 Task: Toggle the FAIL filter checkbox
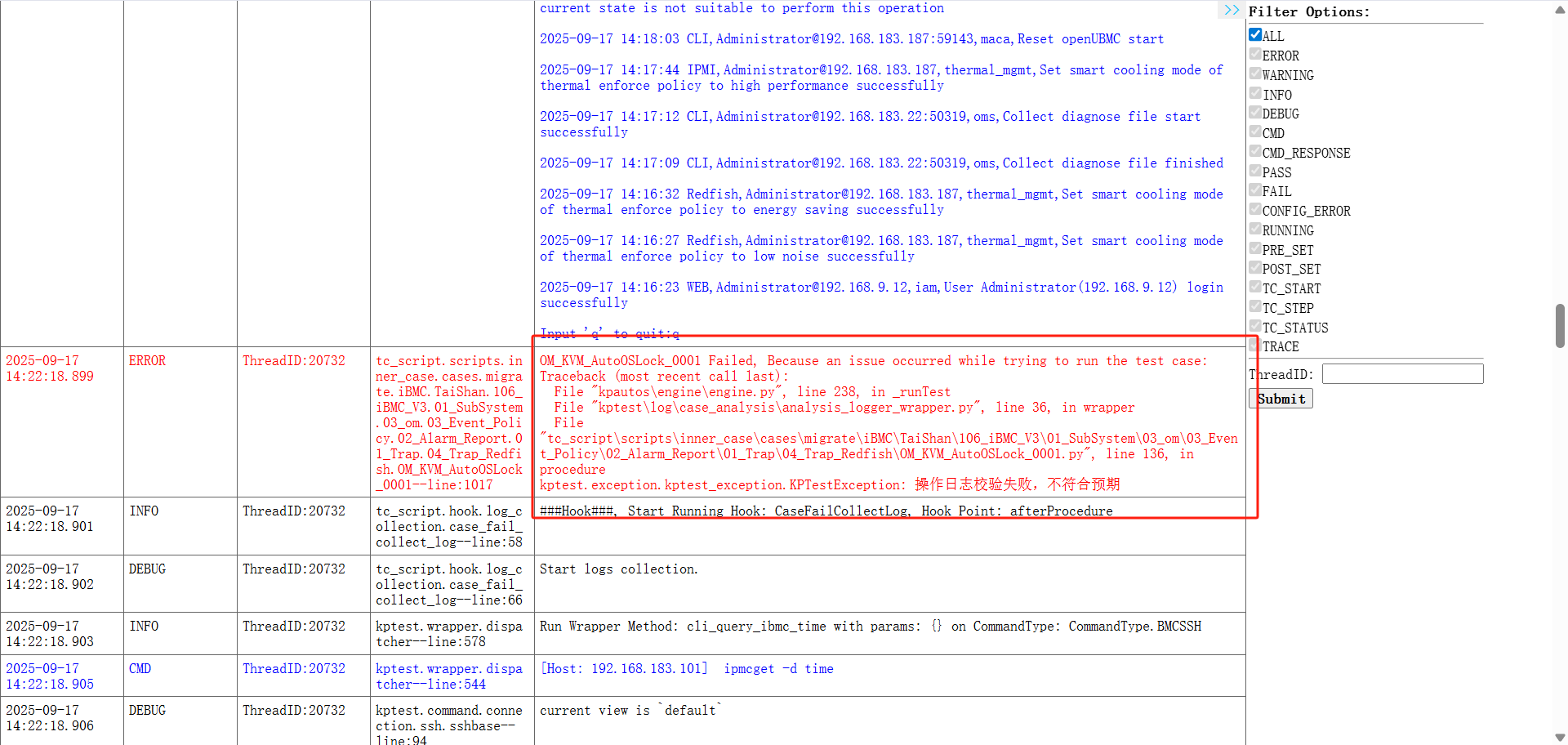tap(1255, 190)
